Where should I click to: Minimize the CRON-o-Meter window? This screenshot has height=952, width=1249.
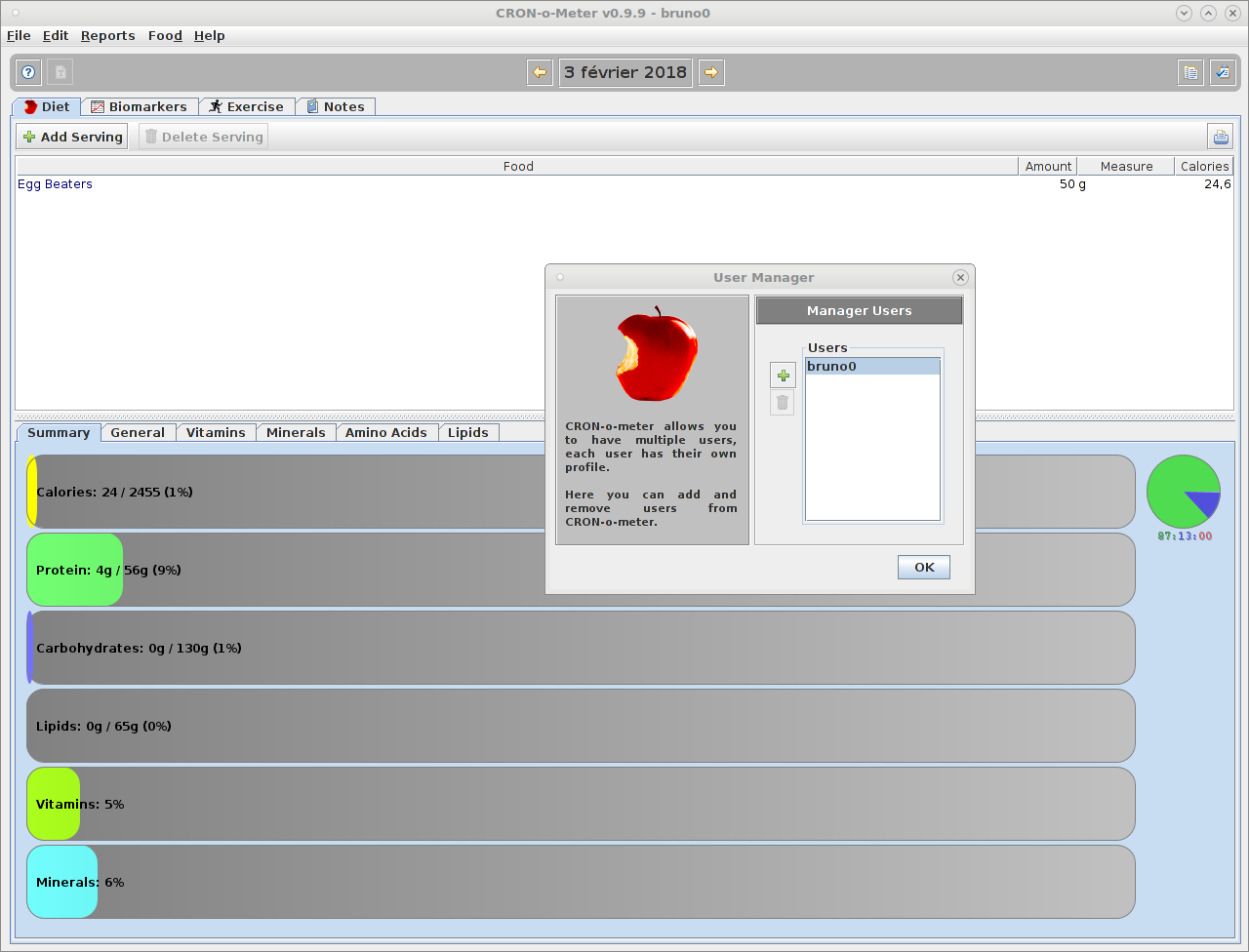point(1184,13)
